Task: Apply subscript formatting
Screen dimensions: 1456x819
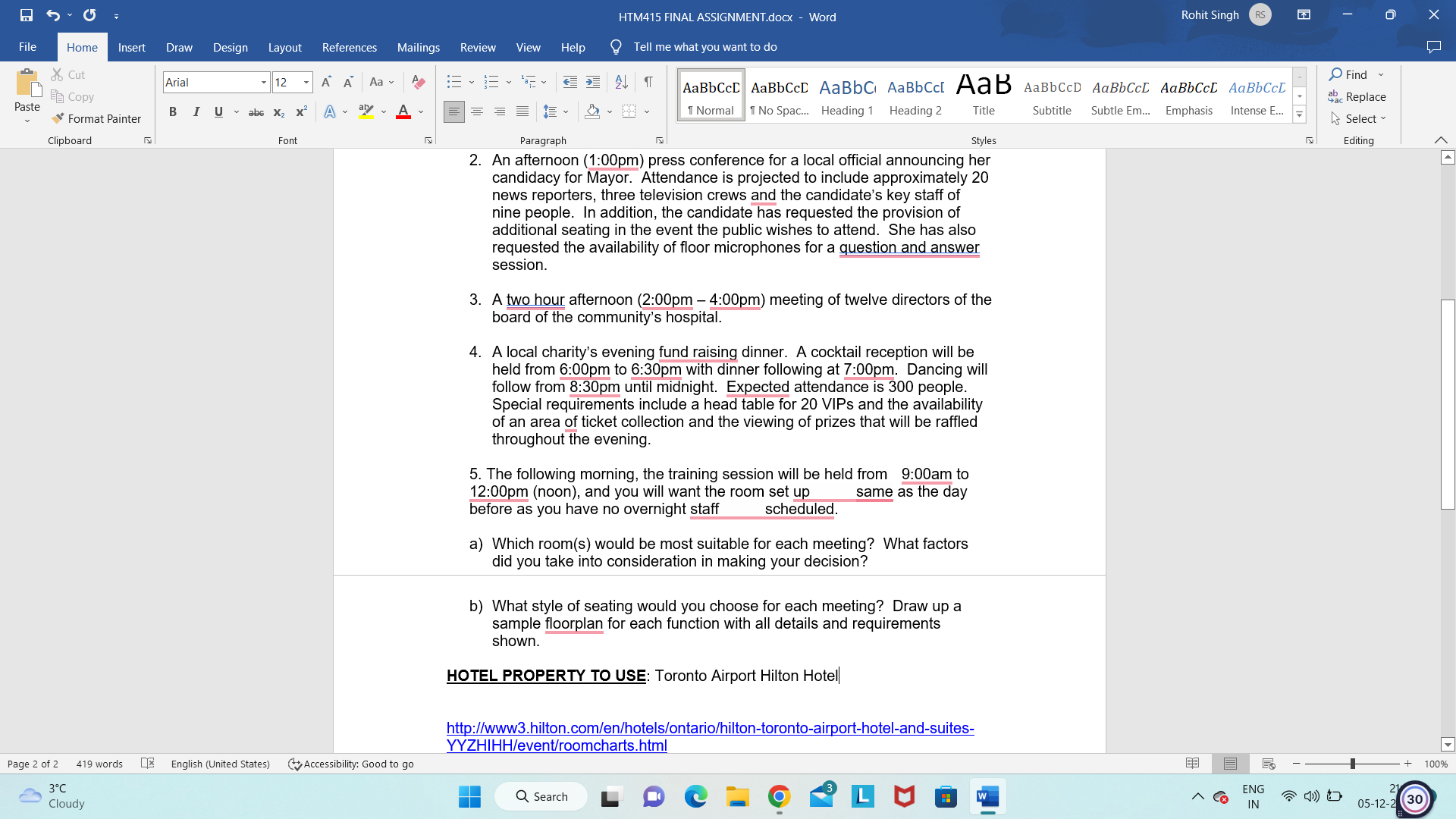Action: 279,111
